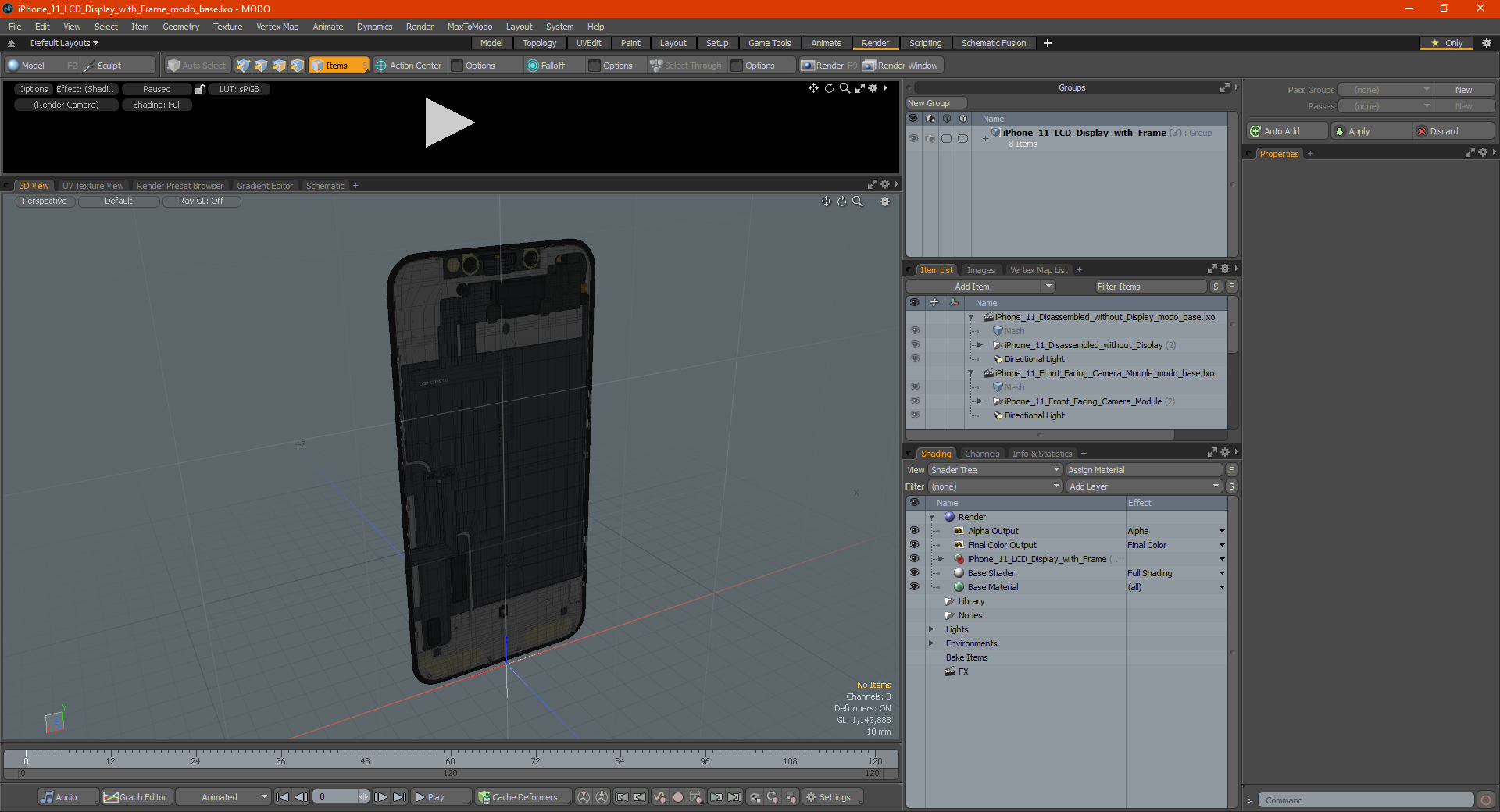
Task: Toggle visibility of Final Color Output layer
Action: click(x=914, y=545)
